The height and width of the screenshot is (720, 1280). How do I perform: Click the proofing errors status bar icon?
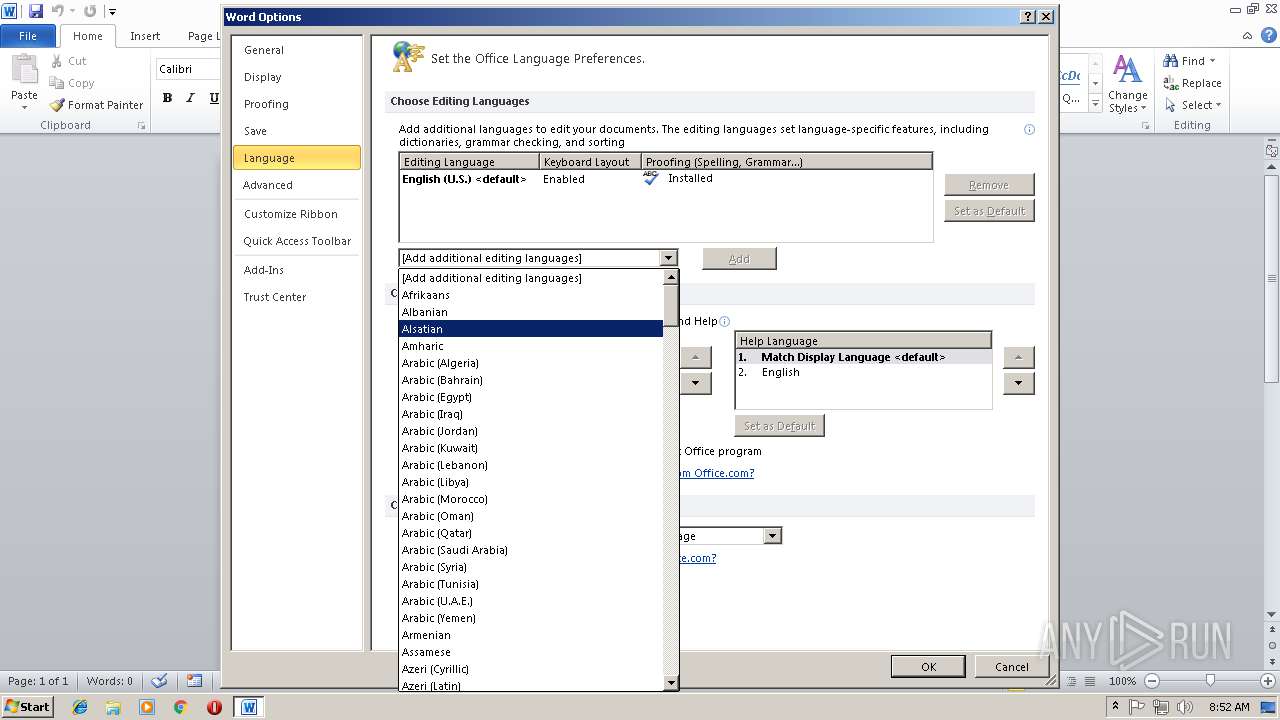click(158, 681)
